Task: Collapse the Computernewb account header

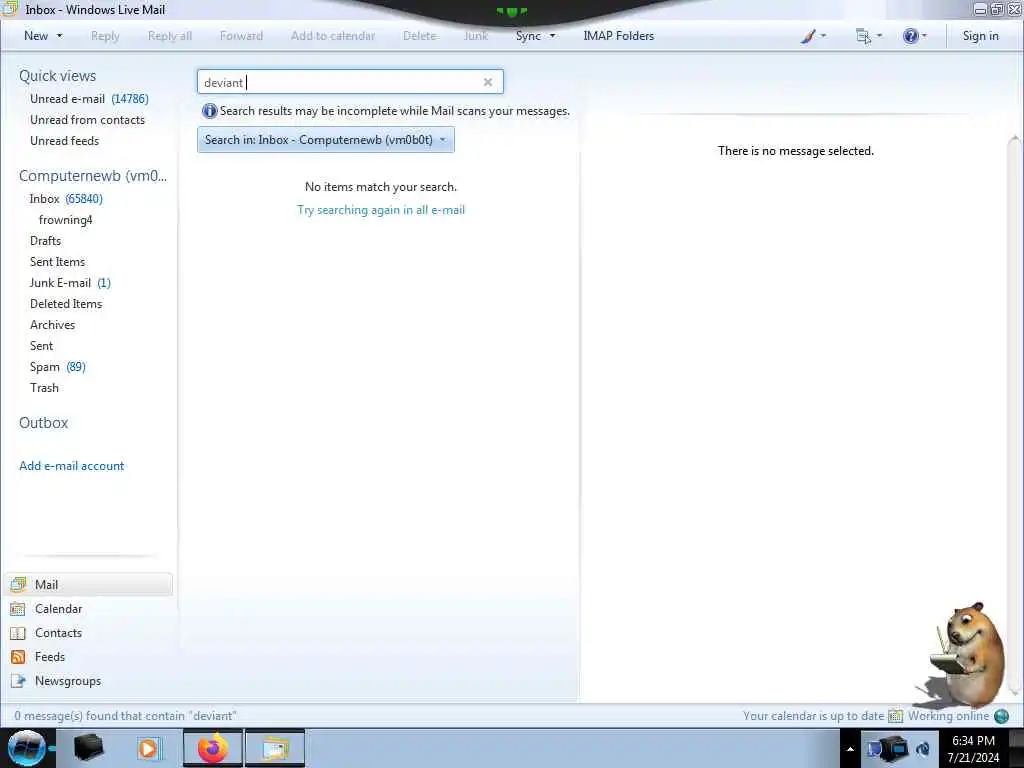Action: (93, 176)
